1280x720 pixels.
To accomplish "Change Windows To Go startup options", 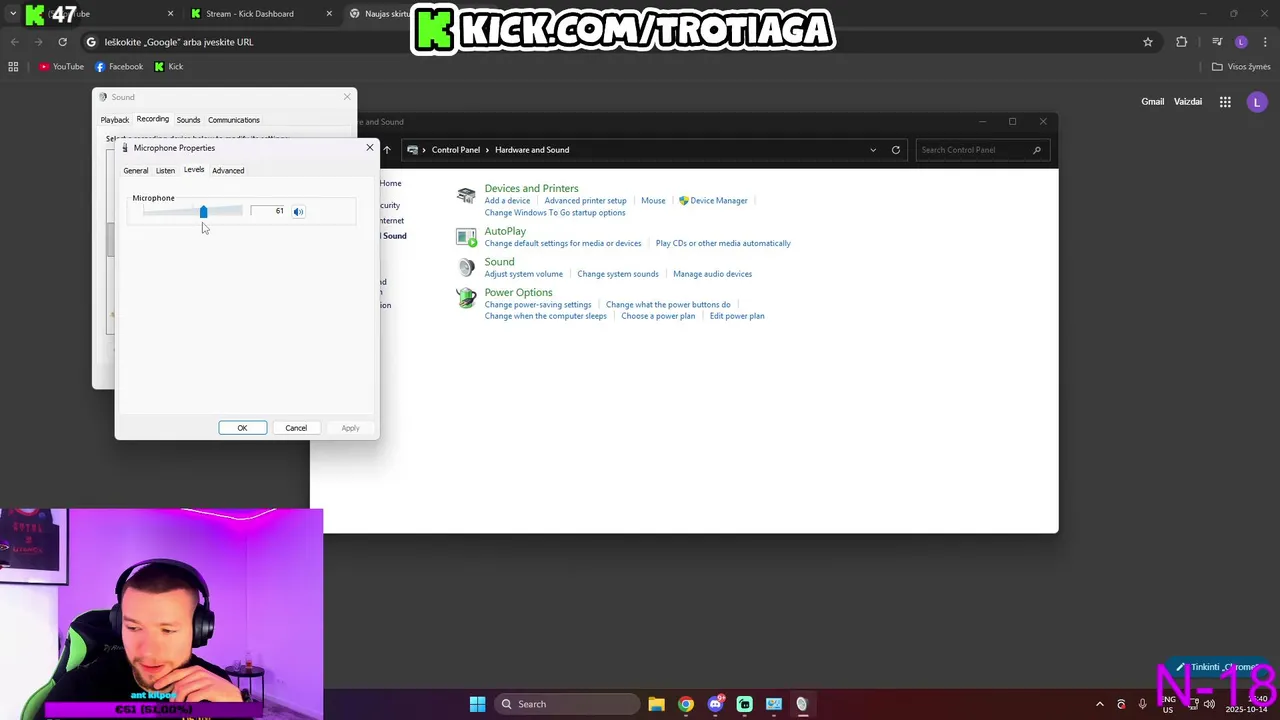I will pyautogui.click(x=555, y=213).
